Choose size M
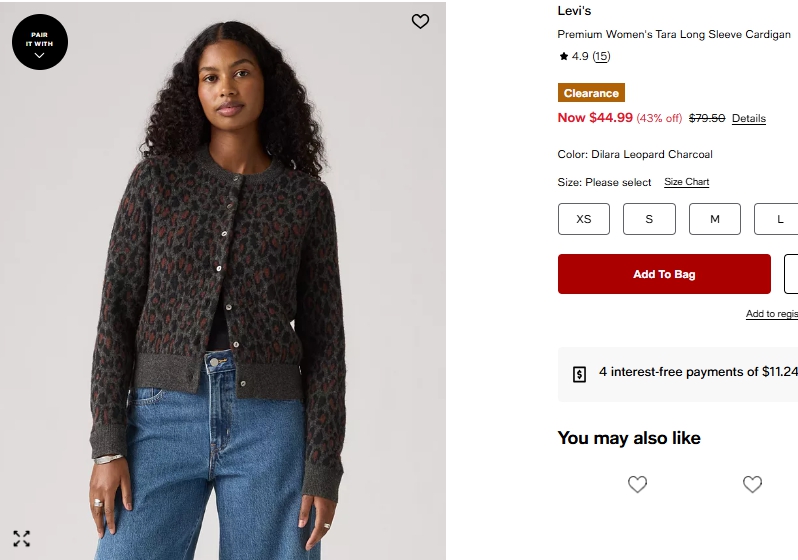The width and height of the screenshot is (798, 560). point(714,219)
